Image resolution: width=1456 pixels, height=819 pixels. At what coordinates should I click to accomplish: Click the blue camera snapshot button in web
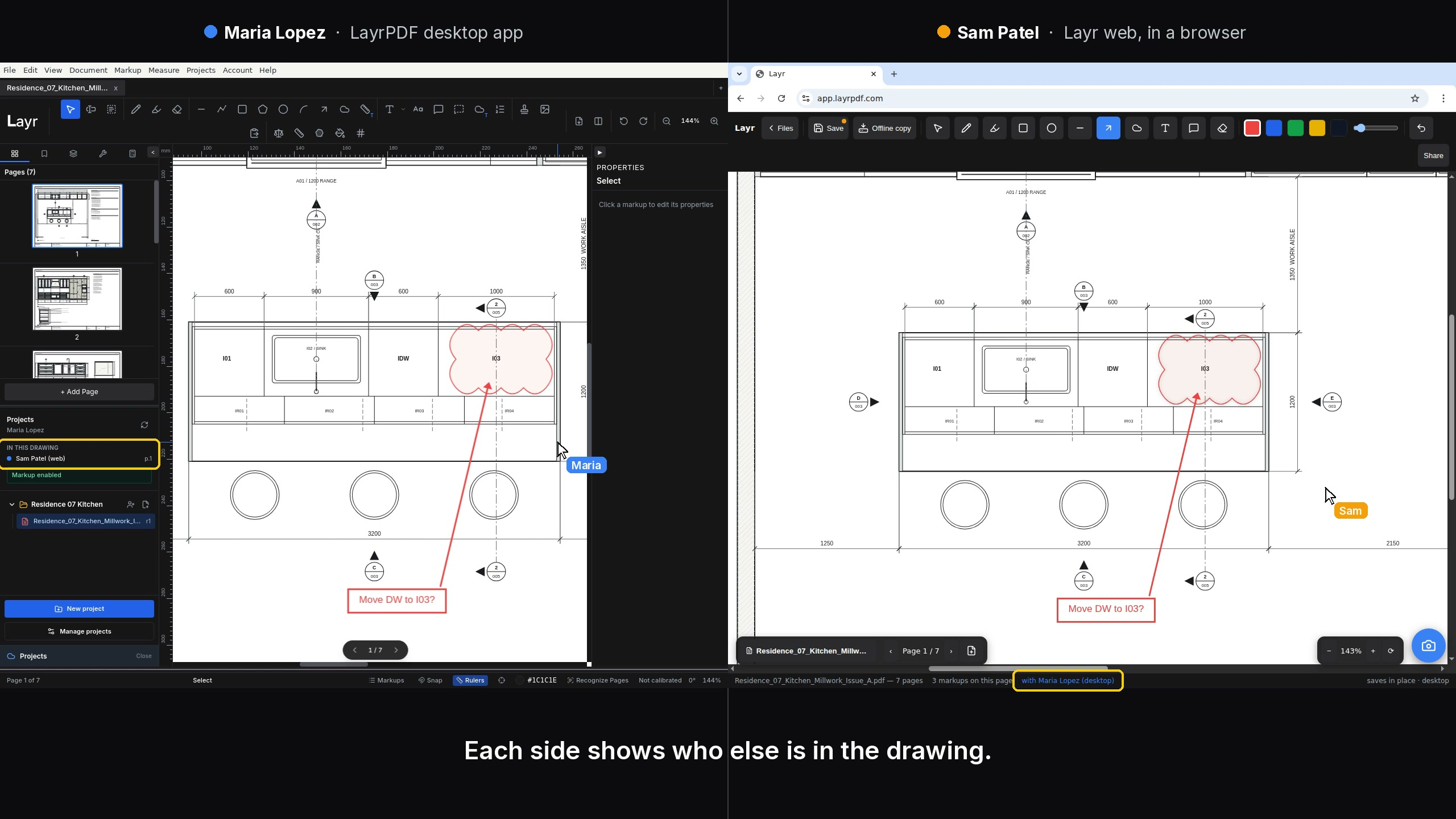(1428, 646)
